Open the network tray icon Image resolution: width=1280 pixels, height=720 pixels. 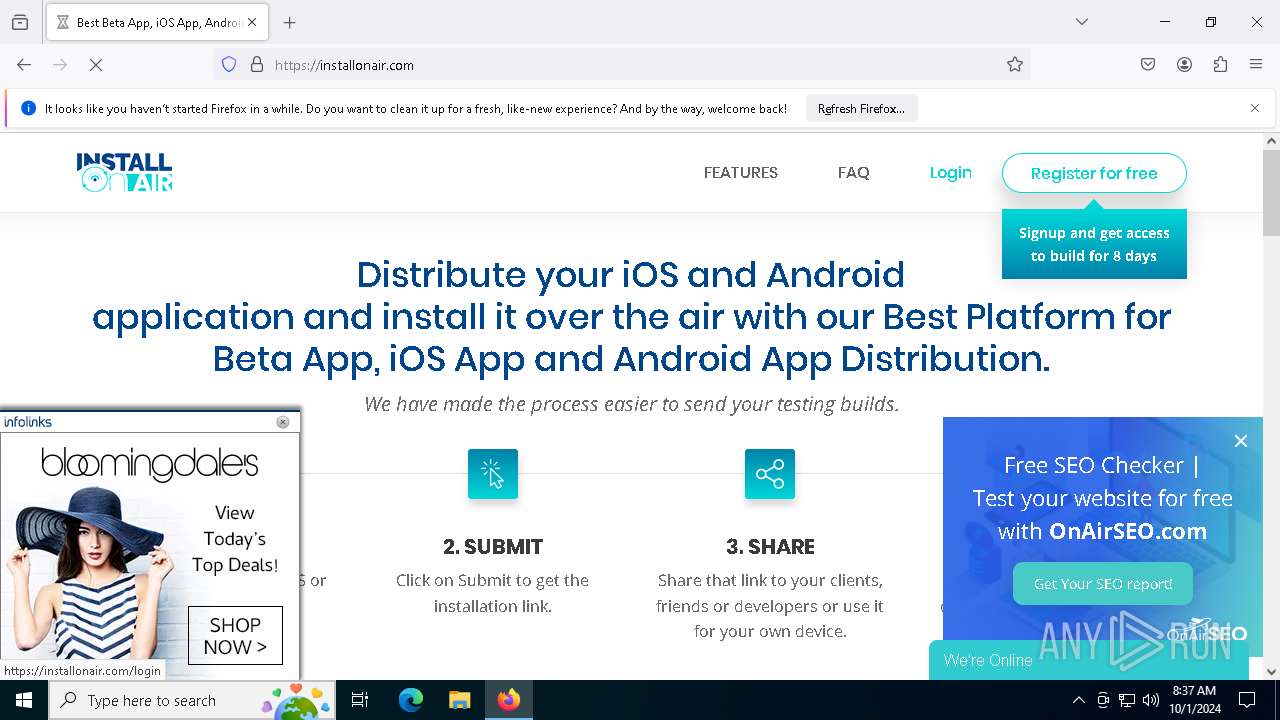click(1127, 700)
